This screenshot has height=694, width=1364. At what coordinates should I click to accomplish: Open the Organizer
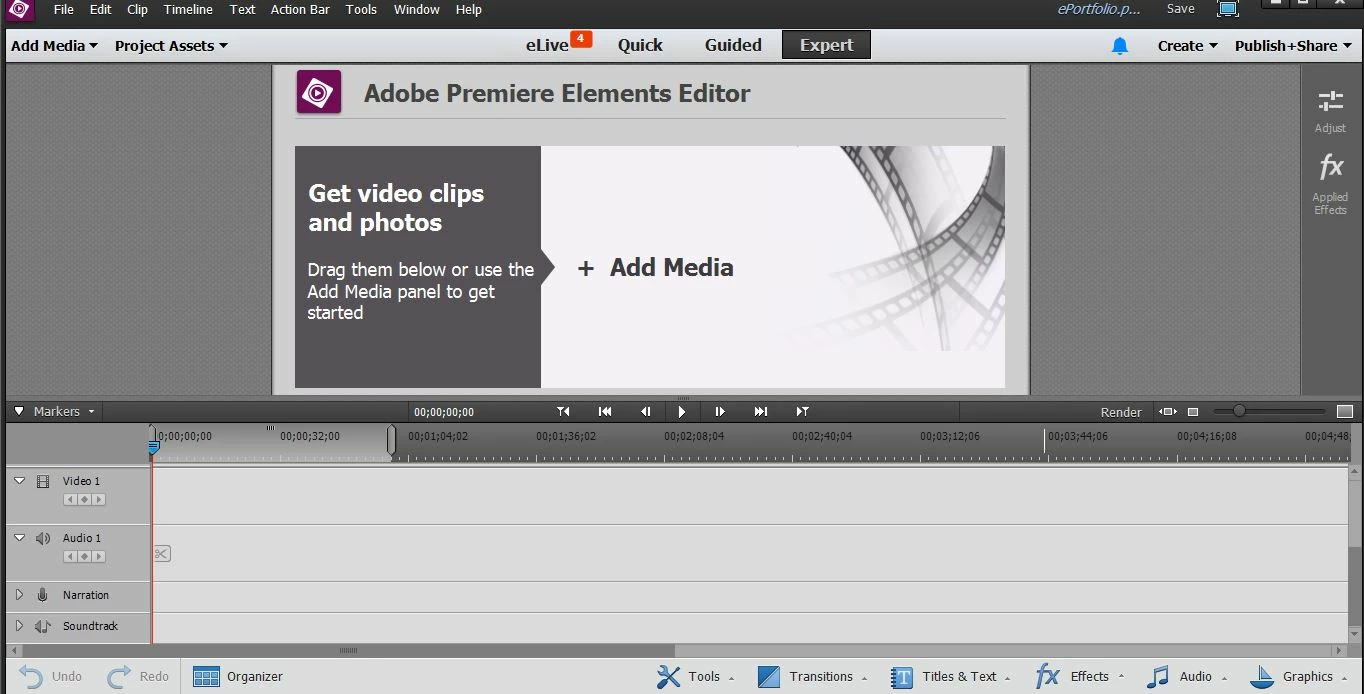pos(238,677)
